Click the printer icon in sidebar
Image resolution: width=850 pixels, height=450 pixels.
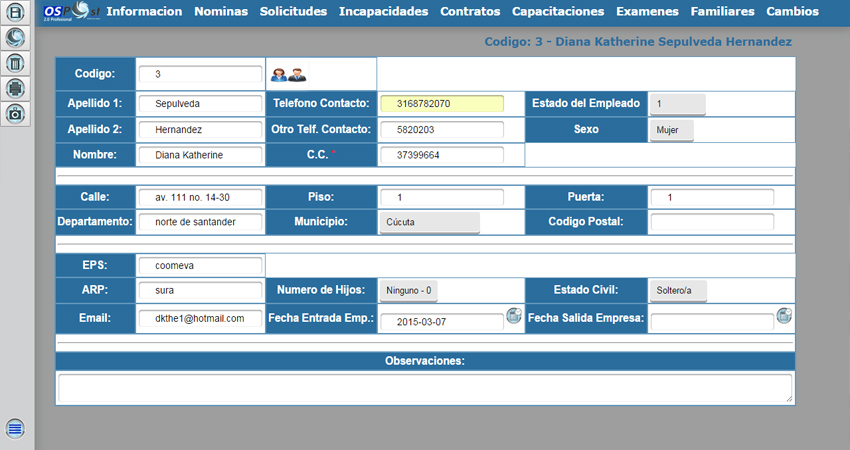click(15, 88)
